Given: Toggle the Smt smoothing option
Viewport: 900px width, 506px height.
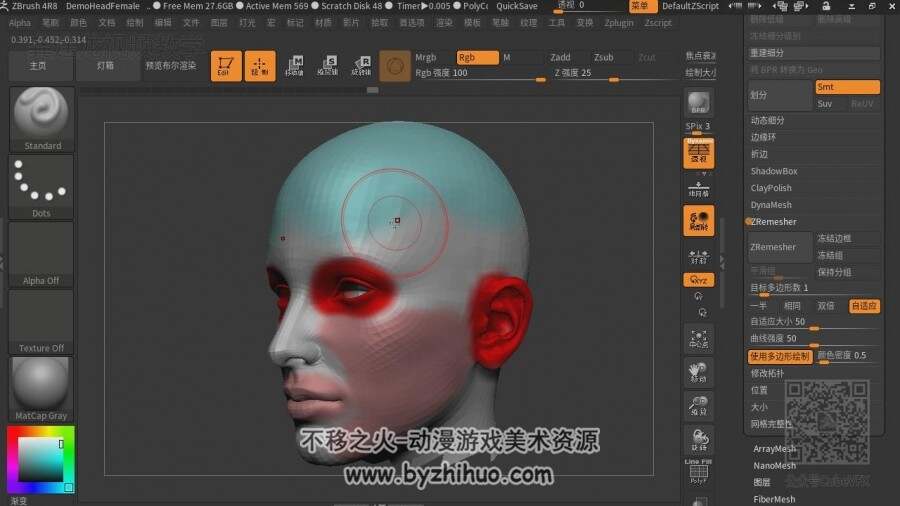Looking at the screenshot, I should [847, 87].
